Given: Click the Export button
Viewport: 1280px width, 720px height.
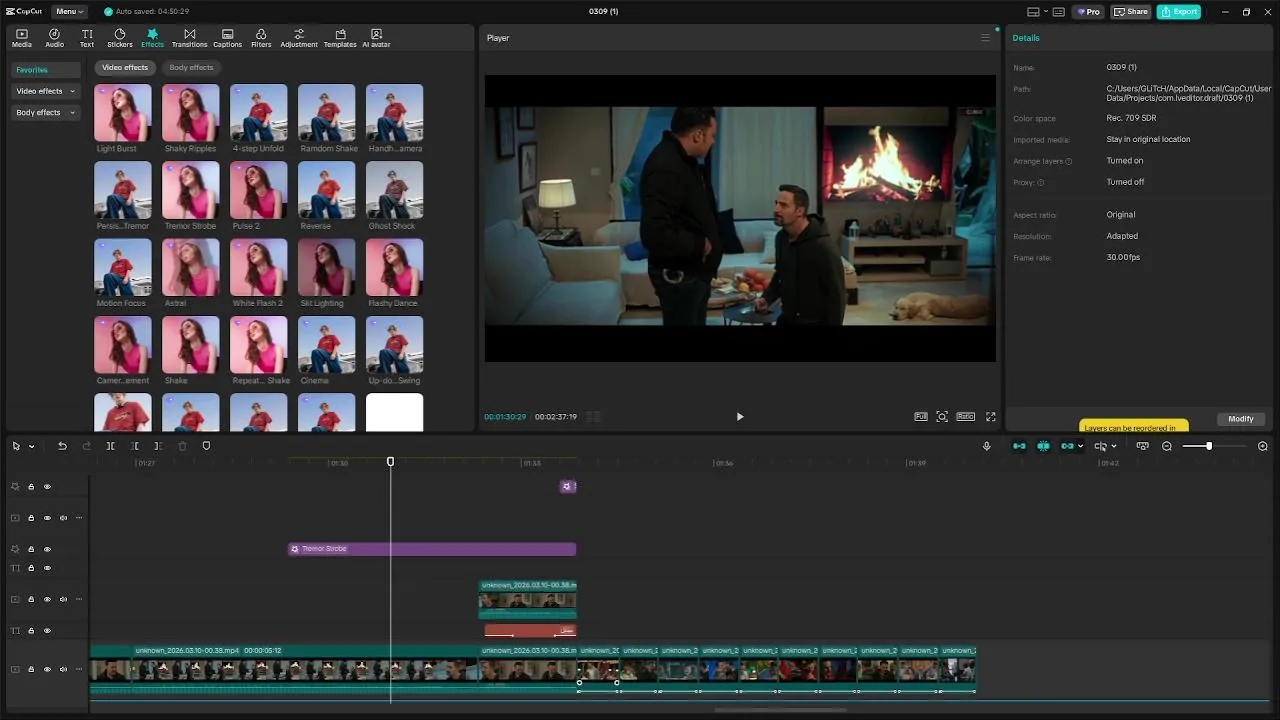Looking at the screenshot, I should 1179,12.
